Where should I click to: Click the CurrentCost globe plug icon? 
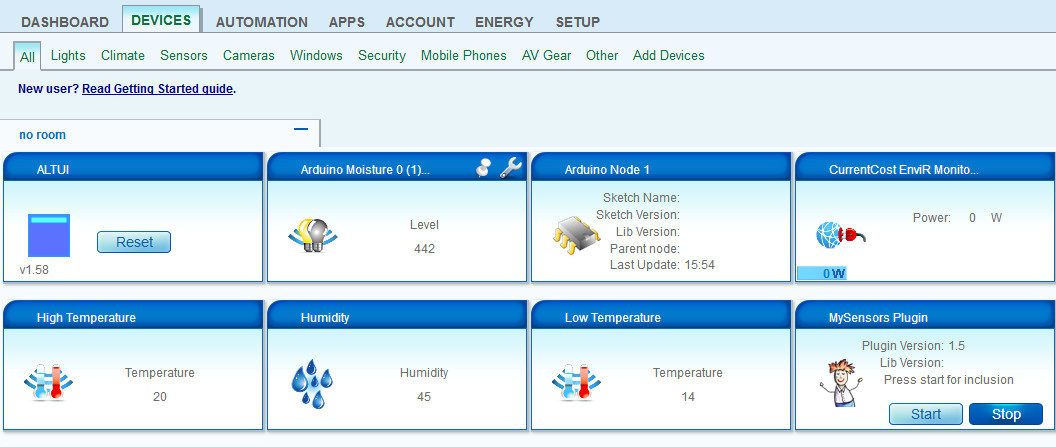(840, 234)
